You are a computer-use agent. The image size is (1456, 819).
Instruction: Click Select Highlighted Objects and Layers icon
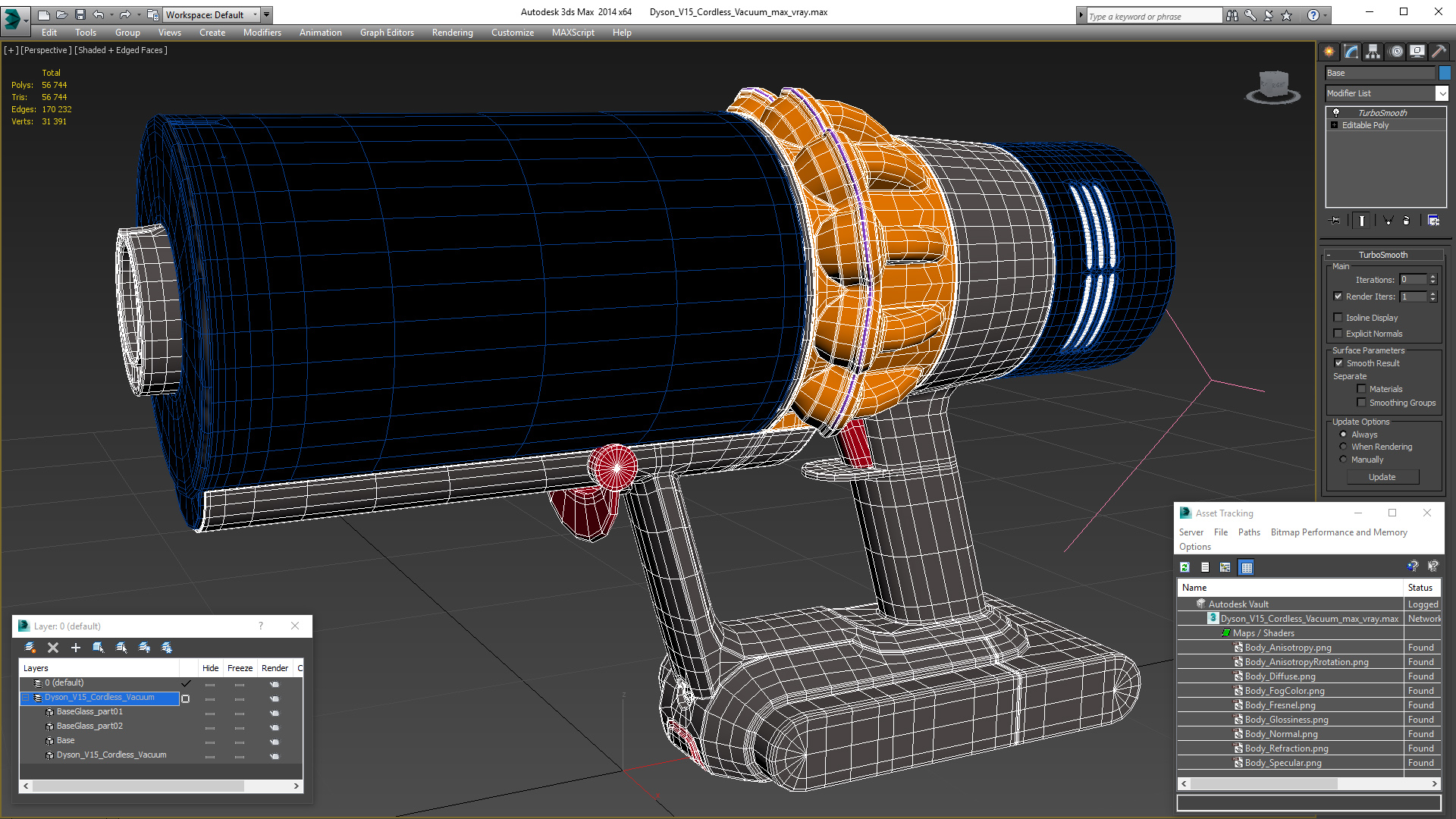click(99, 648)
